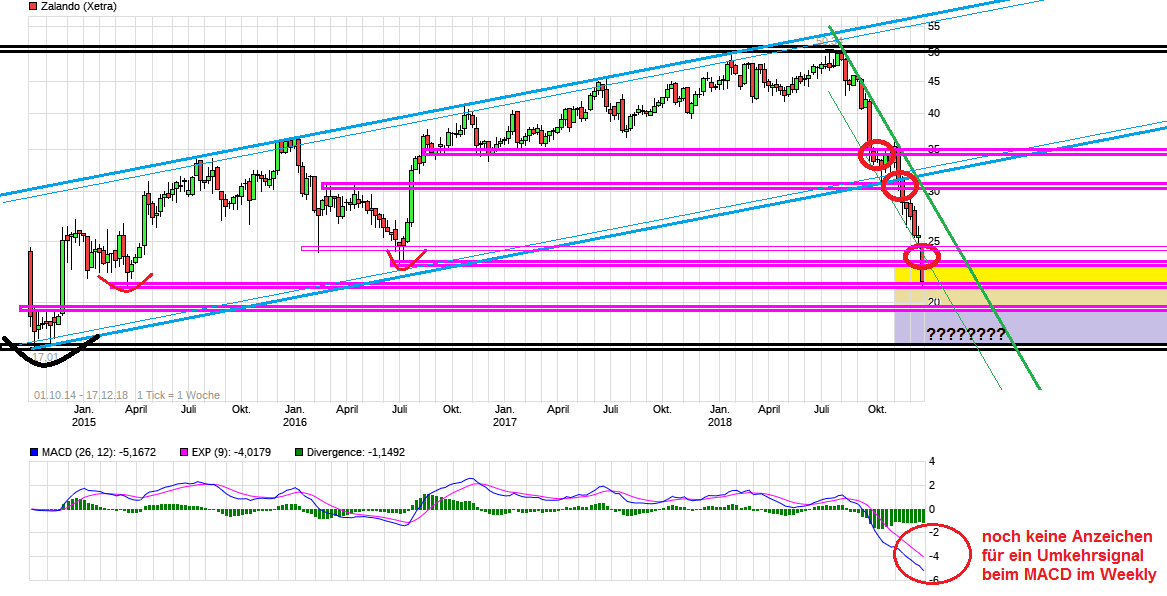Screen dimensions: 1167x596
Task: Click the 'Zalando (Xetra)' chart title
Action: tap(79, 7)
